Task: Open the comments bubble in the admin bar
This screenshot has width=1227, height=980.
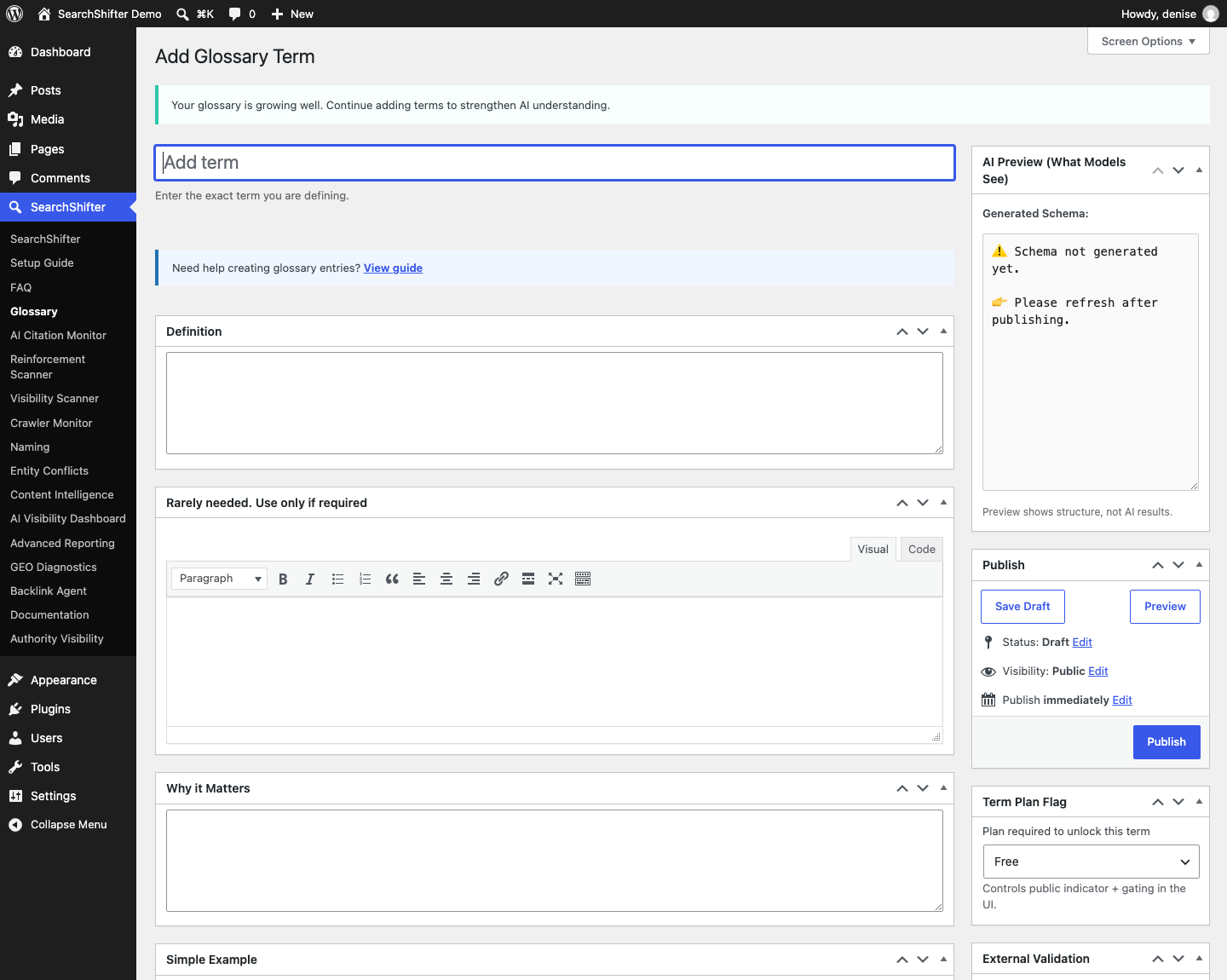Action: click(242, 14)
